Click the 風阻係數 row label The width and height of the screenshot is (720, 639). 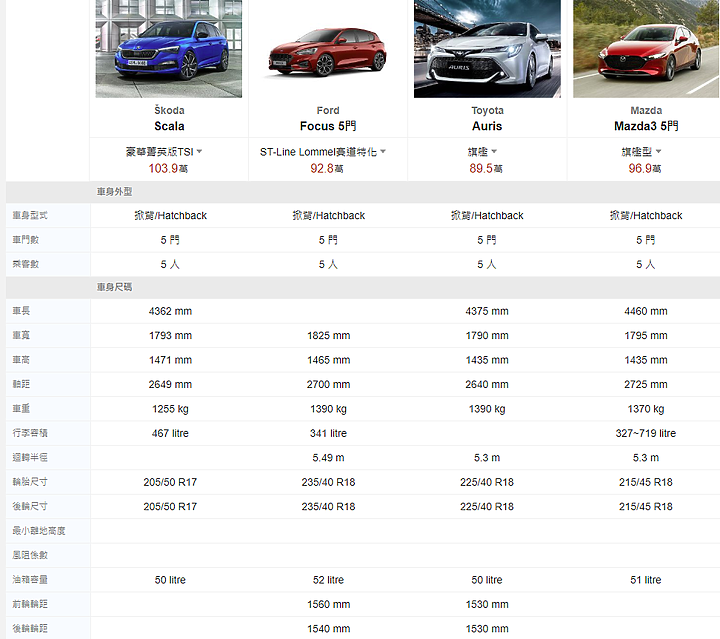click(x=30, y=555)
